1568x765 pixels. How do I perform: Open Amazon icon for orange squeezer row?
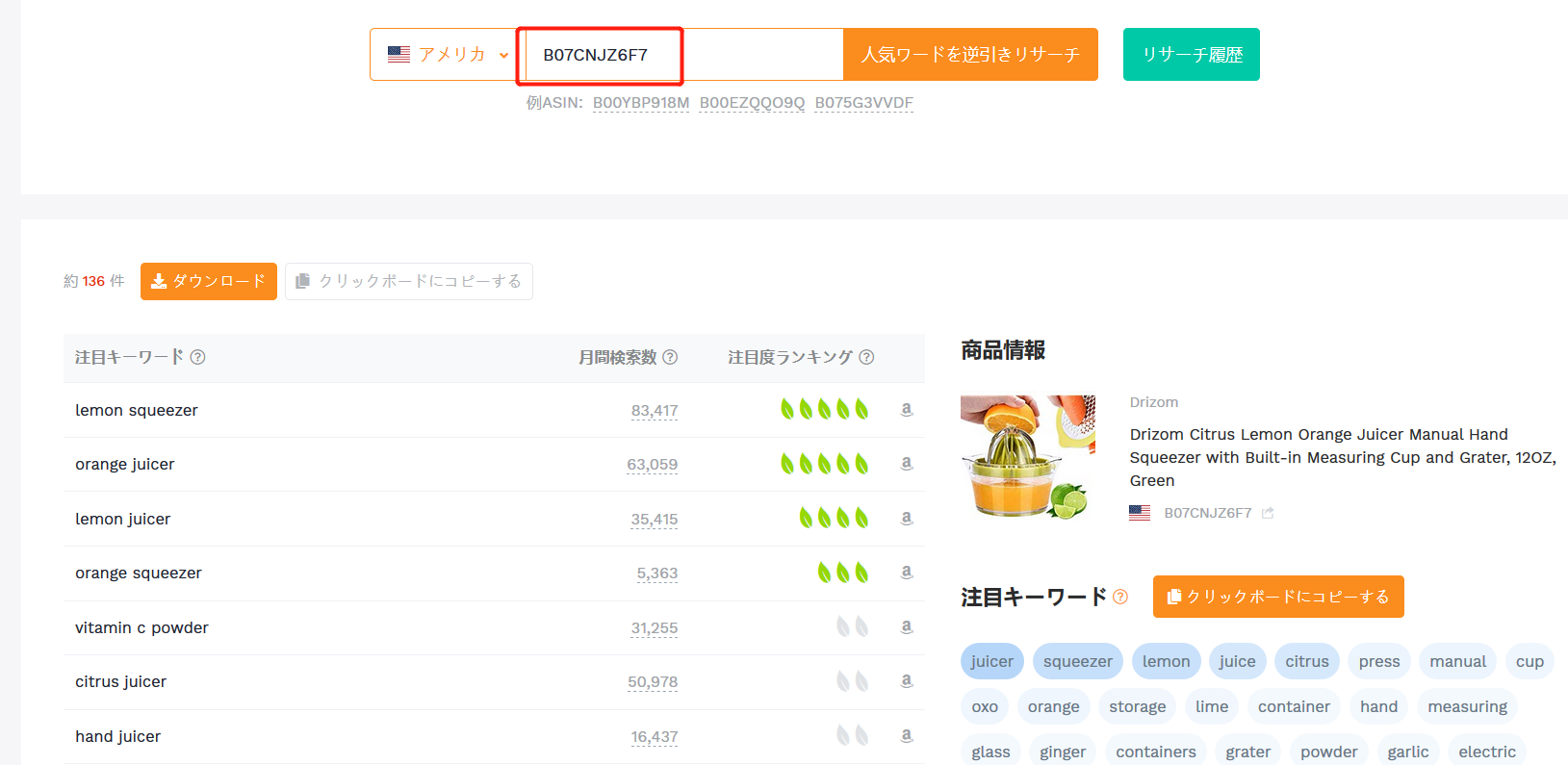[x=906, y=573]
